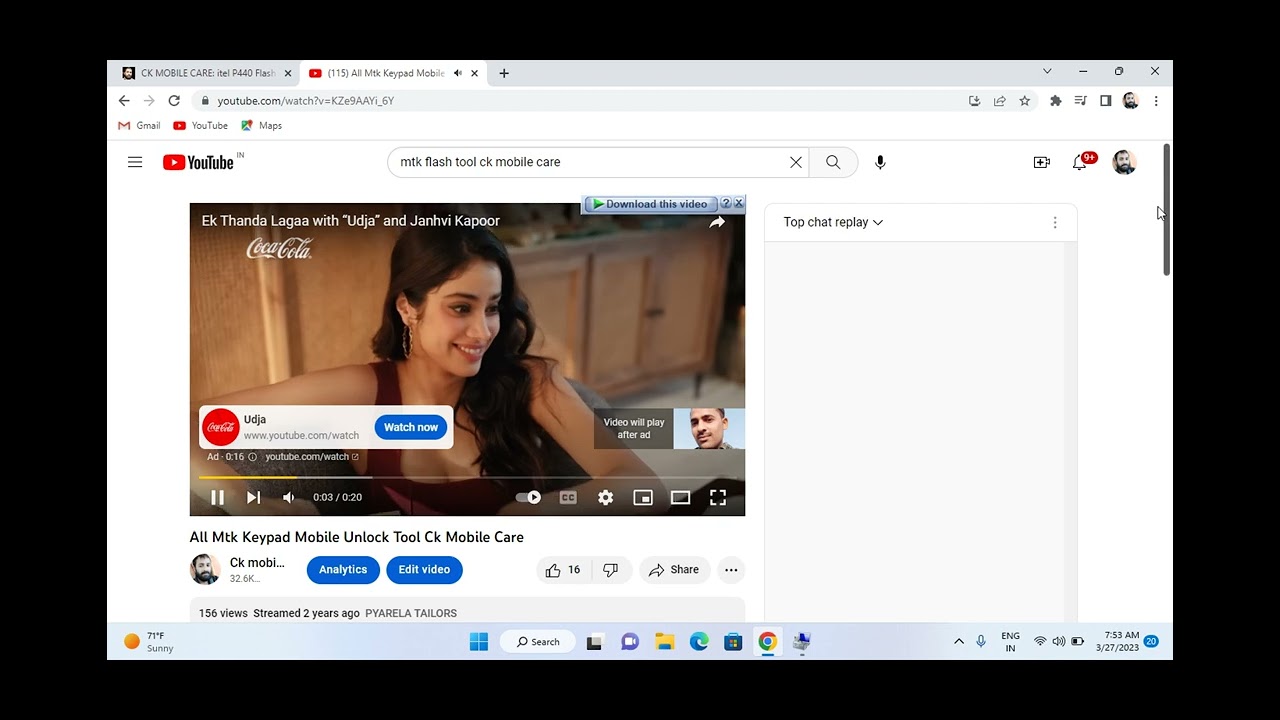Go to YouTube home logo
1280x720 pixels.
click(x=198, y=162)
